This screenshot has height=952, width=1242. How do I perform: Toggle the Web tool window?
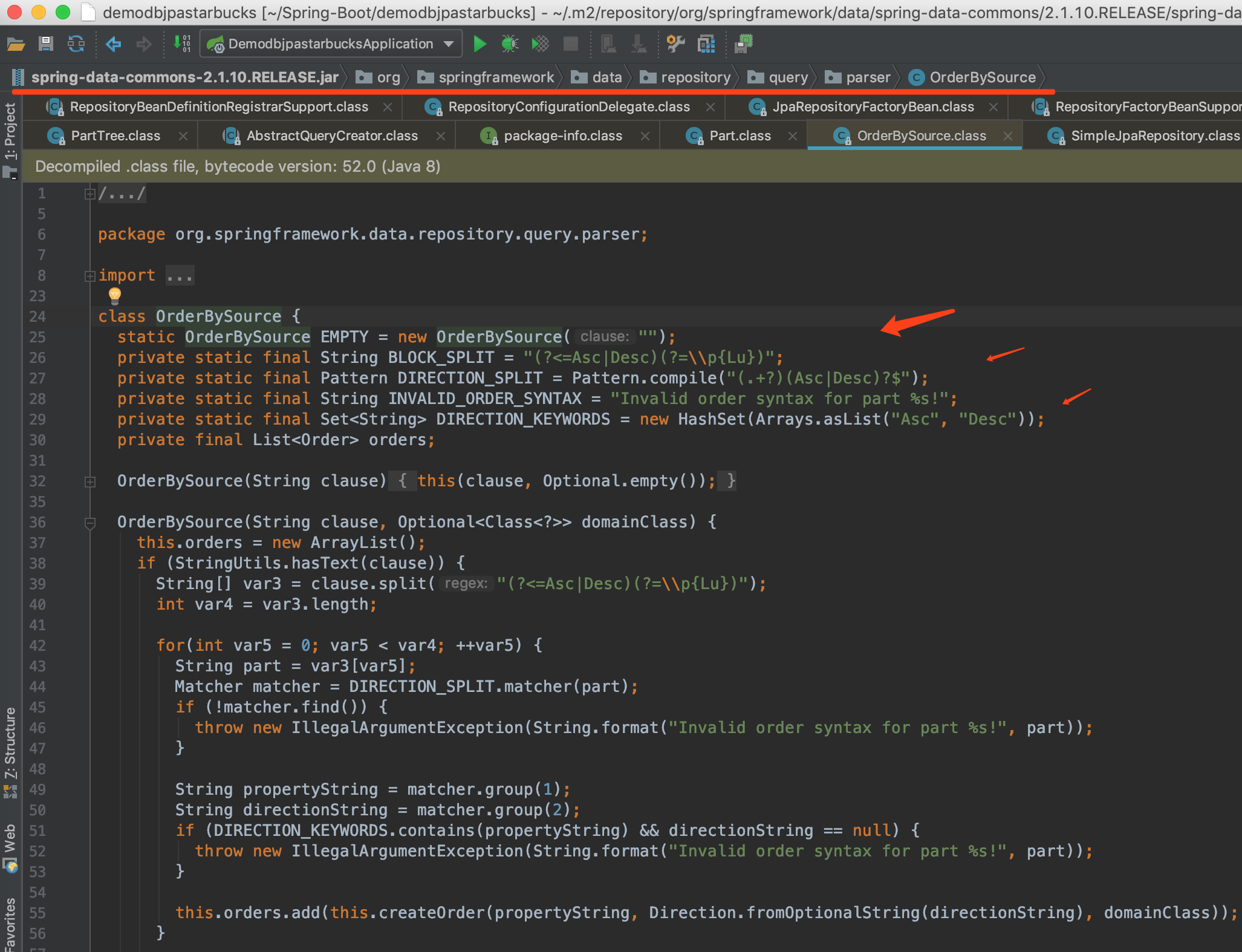pos(10,848)
